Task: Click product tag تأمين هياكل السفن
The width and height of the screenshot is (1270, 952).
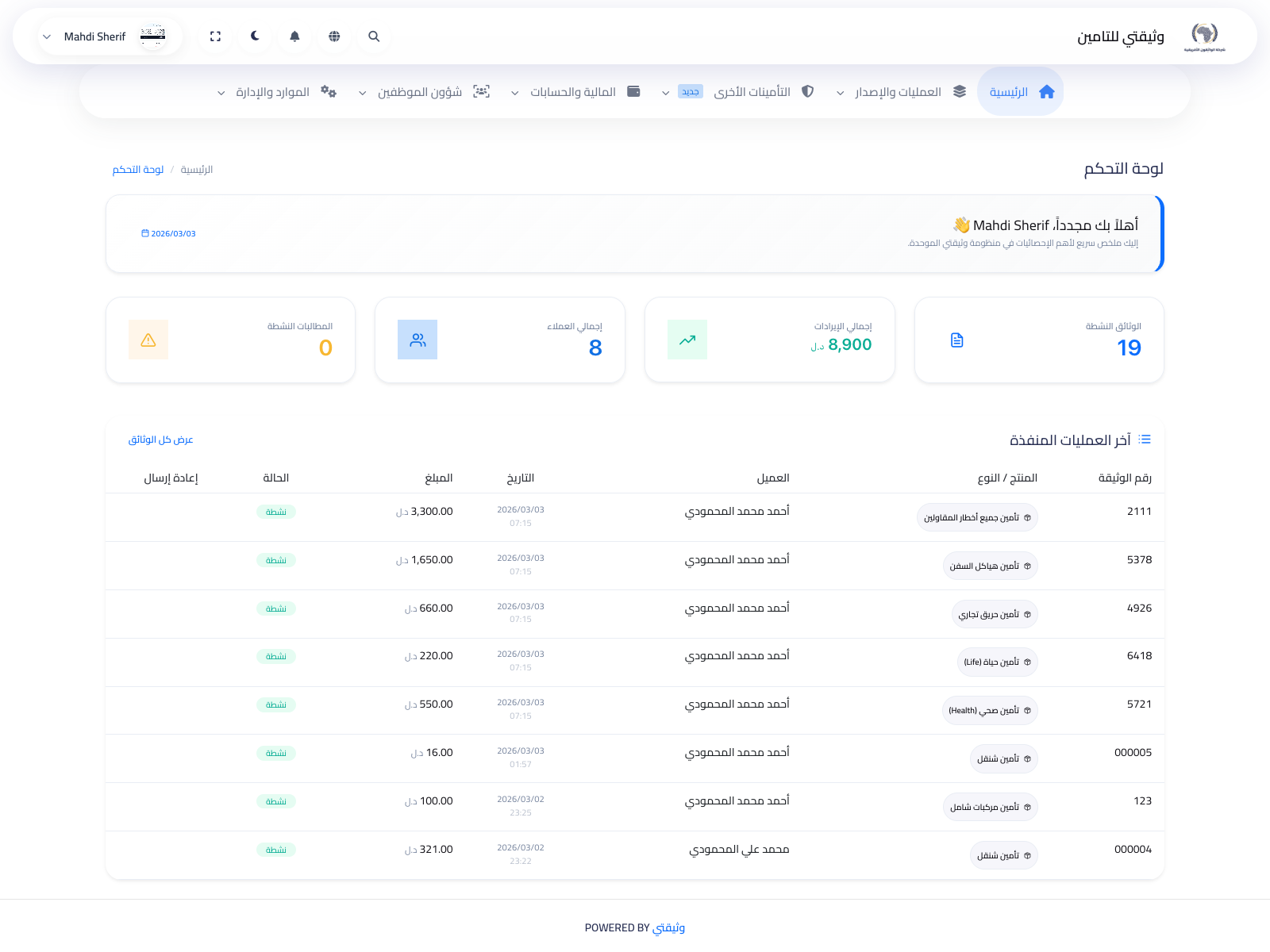Action: [990, 566]
